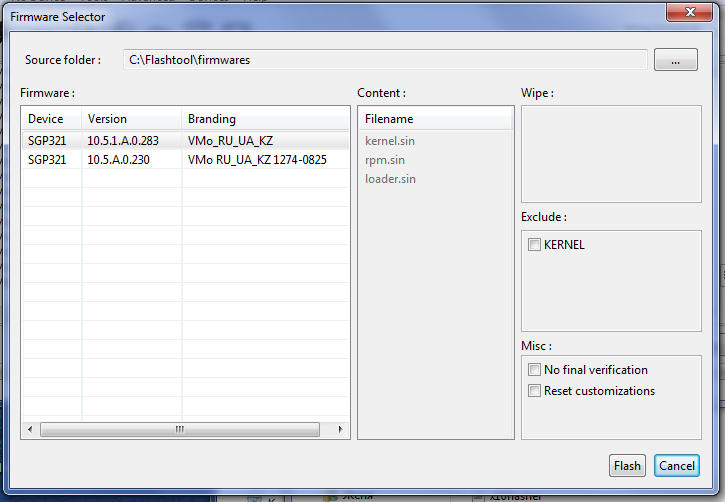
Task: Check the Reset customizations option
Action: click(x=535, y=391)
